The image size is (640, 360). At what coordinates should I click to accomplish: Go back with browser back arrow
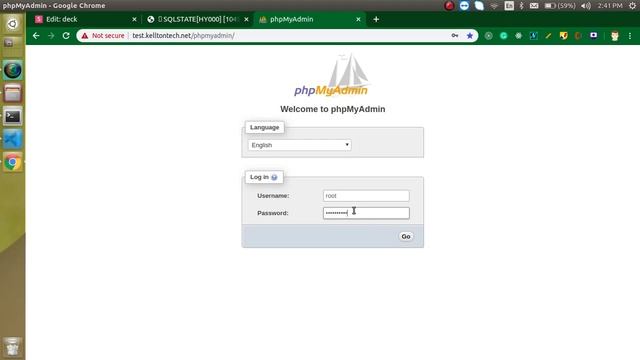pyautogui.click(x=36, y=36)
